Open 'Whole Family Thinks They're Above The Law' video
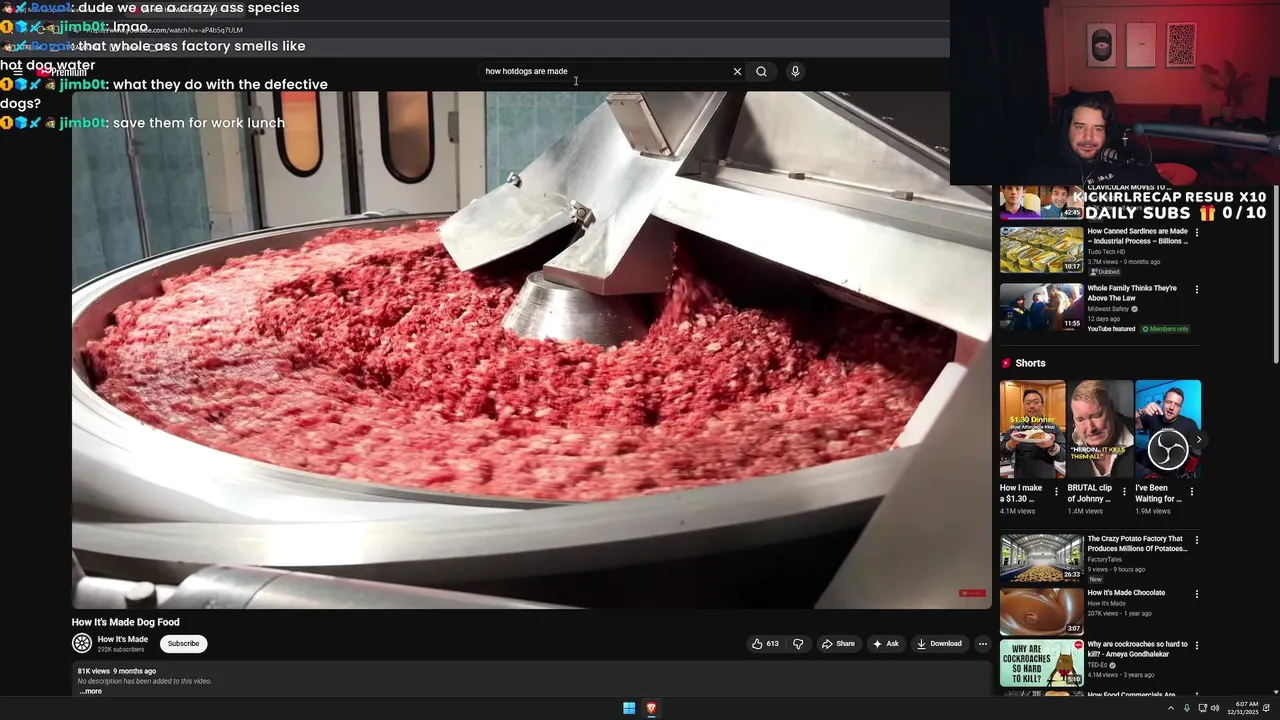Screen dimensions: 1280x720 1041,307
